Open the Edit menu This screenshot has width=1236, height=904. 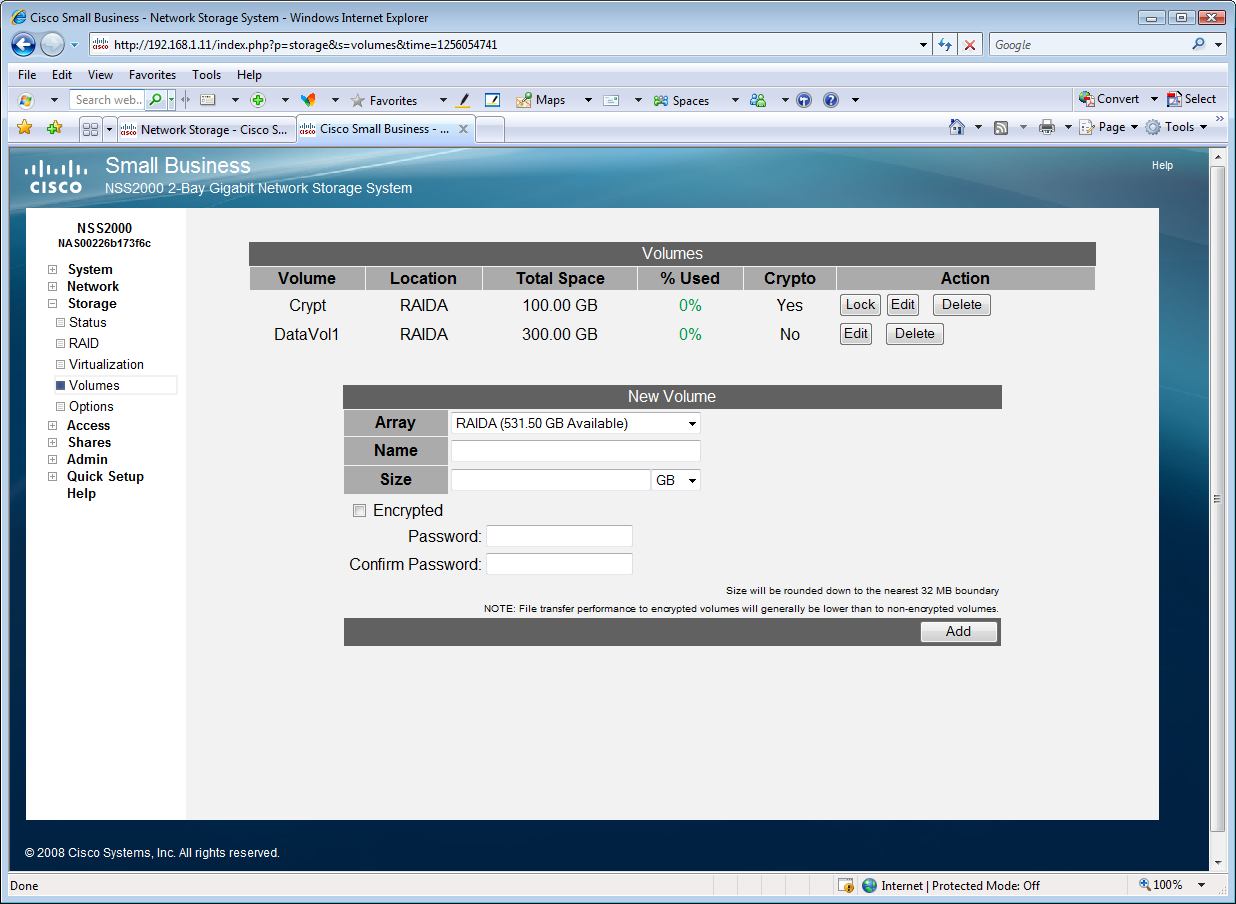62,75
